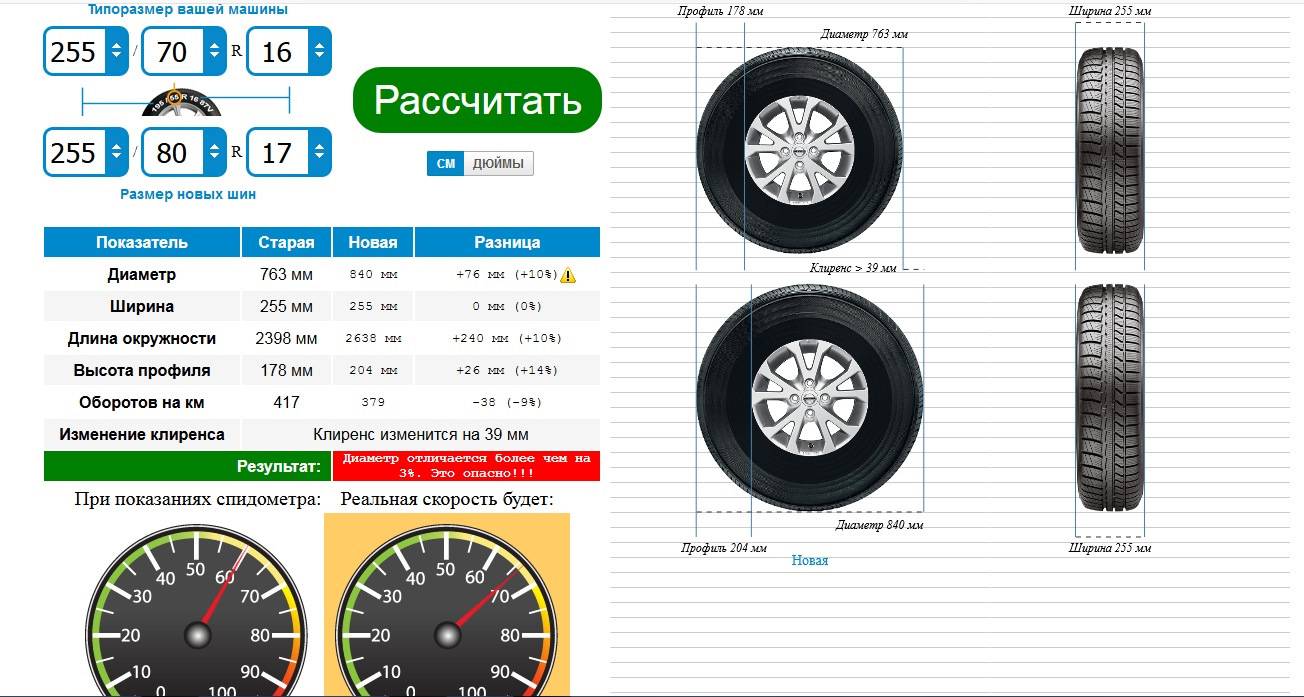1304x697 pixels.
Task: Click the revolutions difference -38 (-9%)
Action: 506,403
